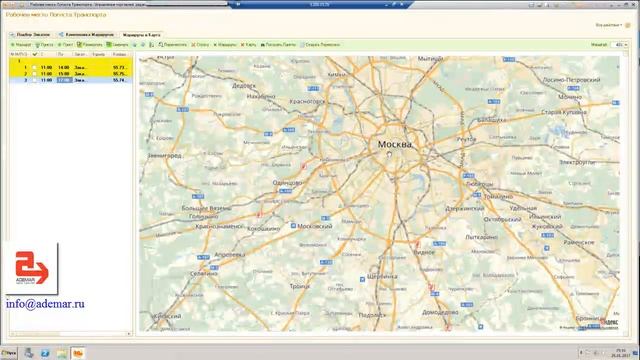The height and width of the screenshot is (360, 640).
Task: Open the Windows Start button
Action: pyautogui.click(x=9, y=353)
